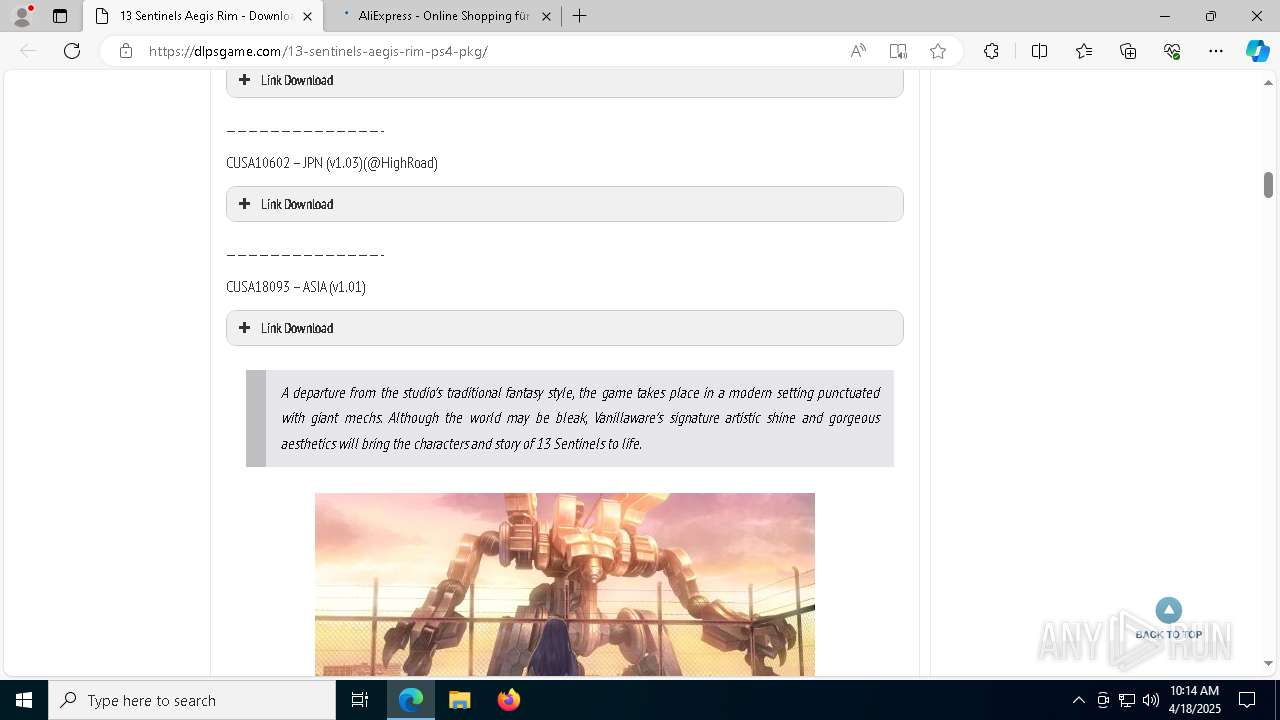Click the giant mech screenshot image
The image size is (1280, 720).
pos(565,584)
